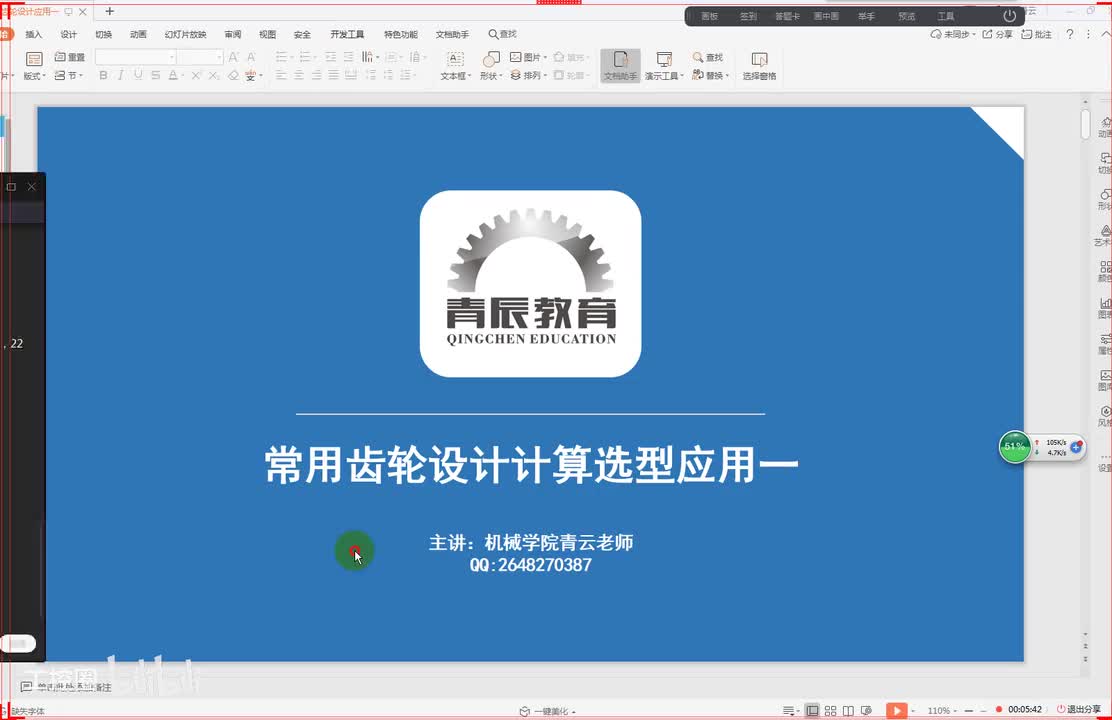Screen dimensions: 1112x720
Task: Increase font size icon
Action: pyautogui.click(x=233, y=57)
